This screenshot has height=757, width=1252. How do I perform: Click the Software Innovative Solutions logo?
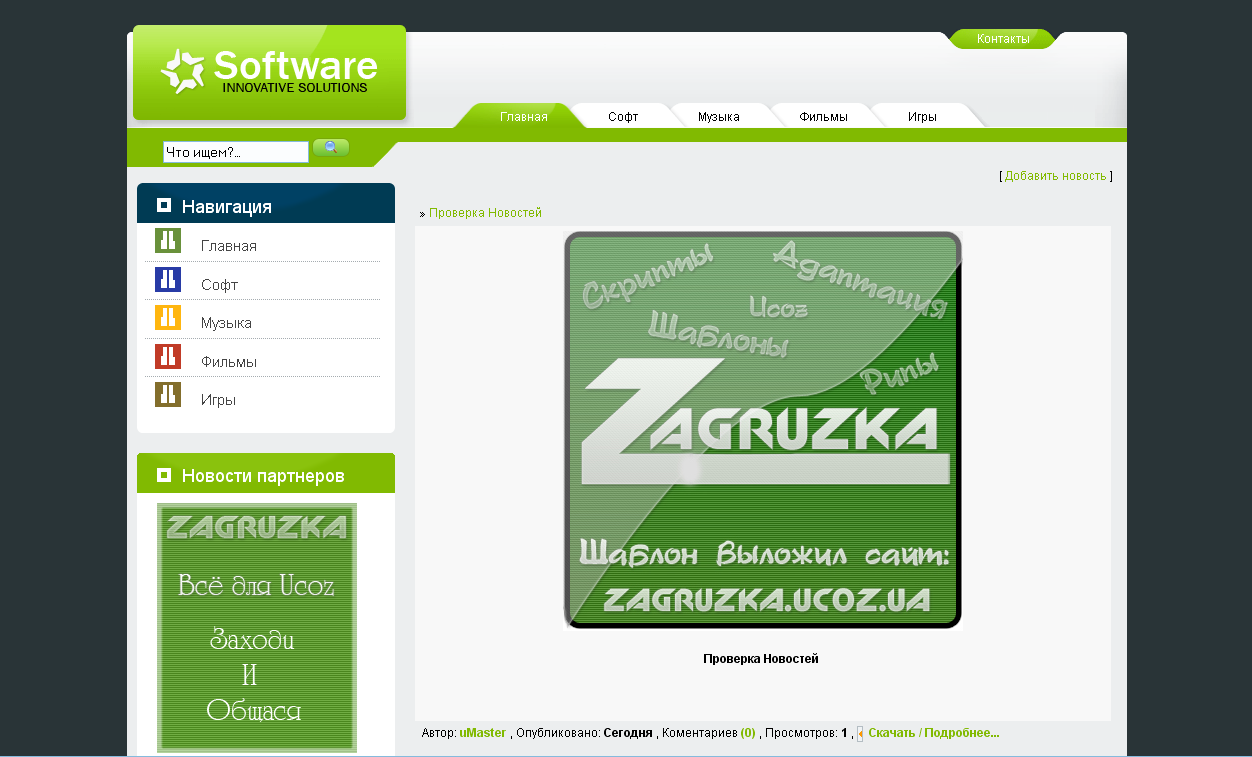pyautogui.click(x=269, y=72)
